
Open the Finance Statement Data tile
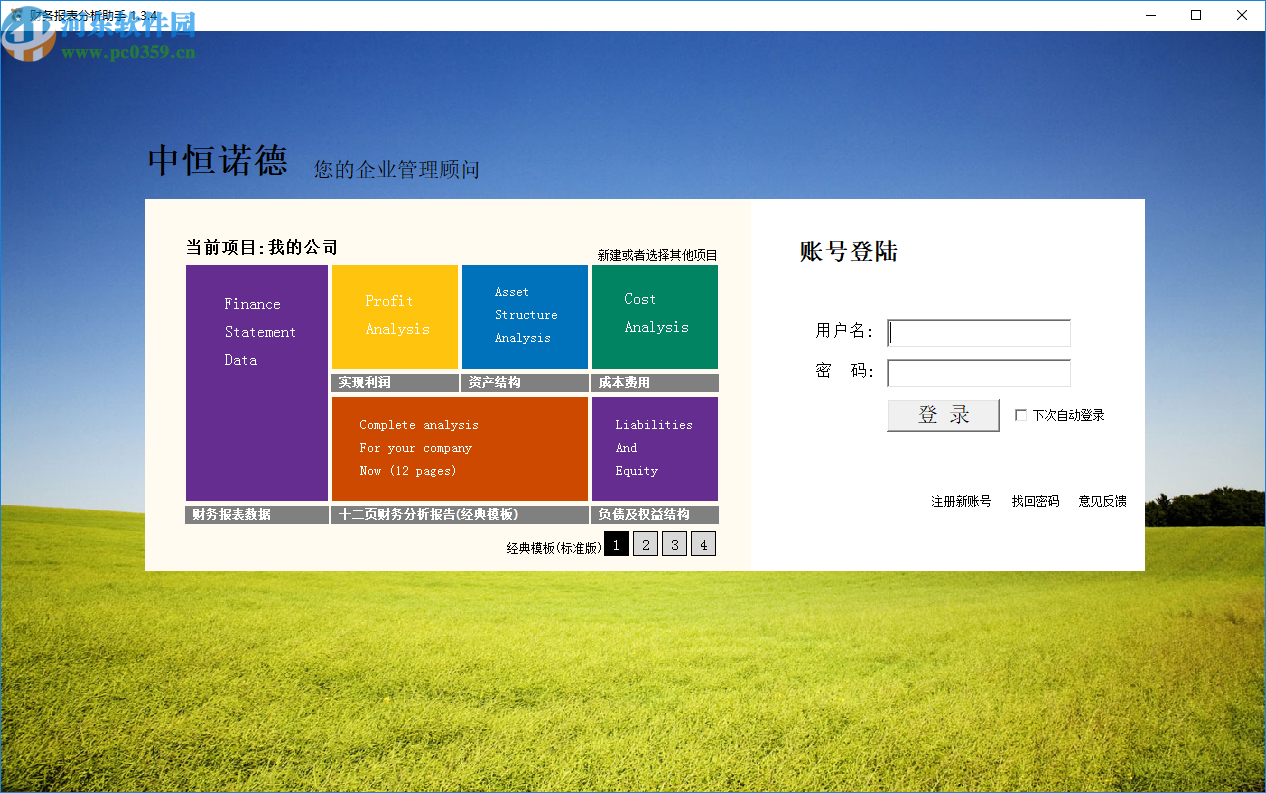[256, 383]
